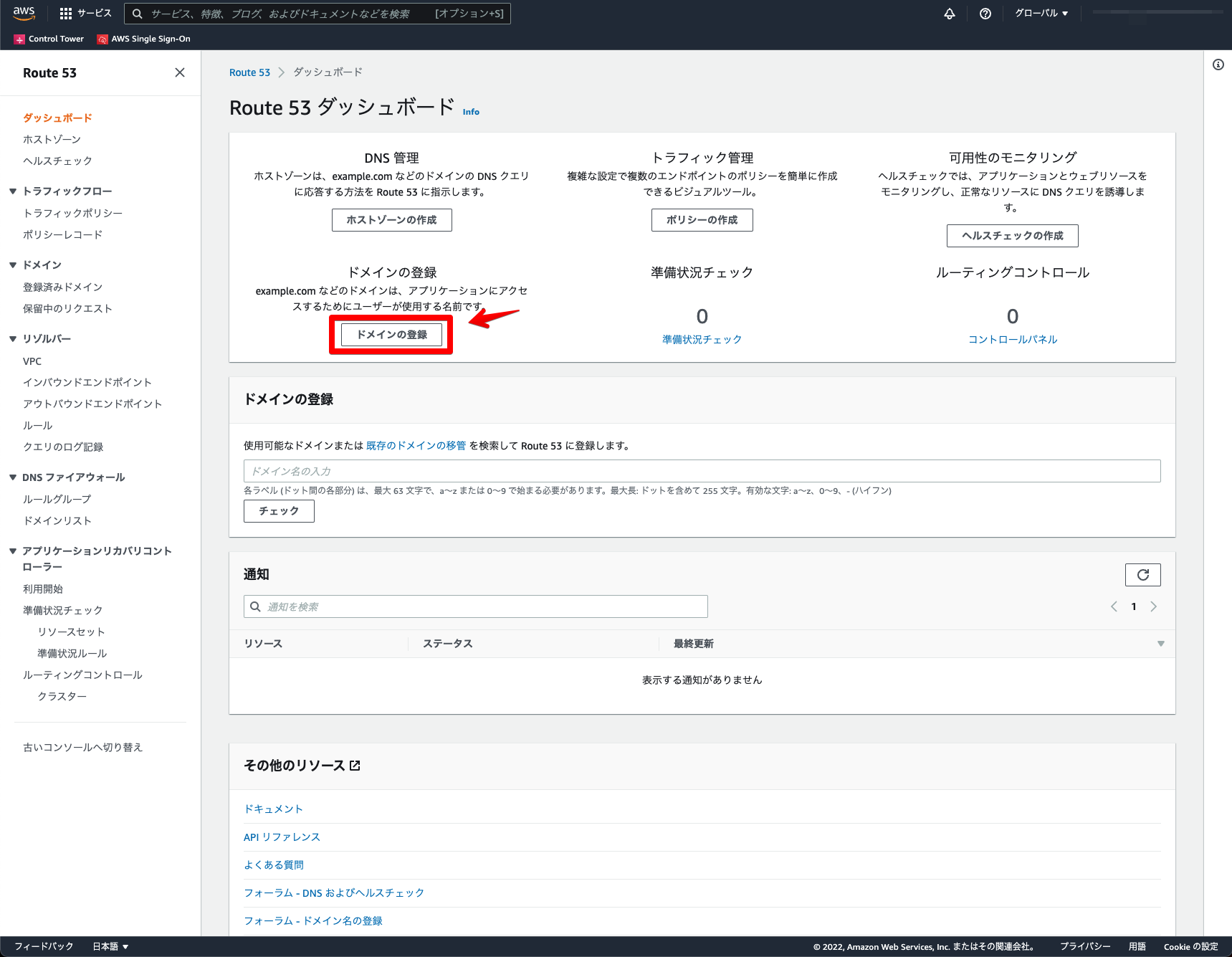
Task: Collapse the リゾルバー section
Action: (x=13, y=339)
